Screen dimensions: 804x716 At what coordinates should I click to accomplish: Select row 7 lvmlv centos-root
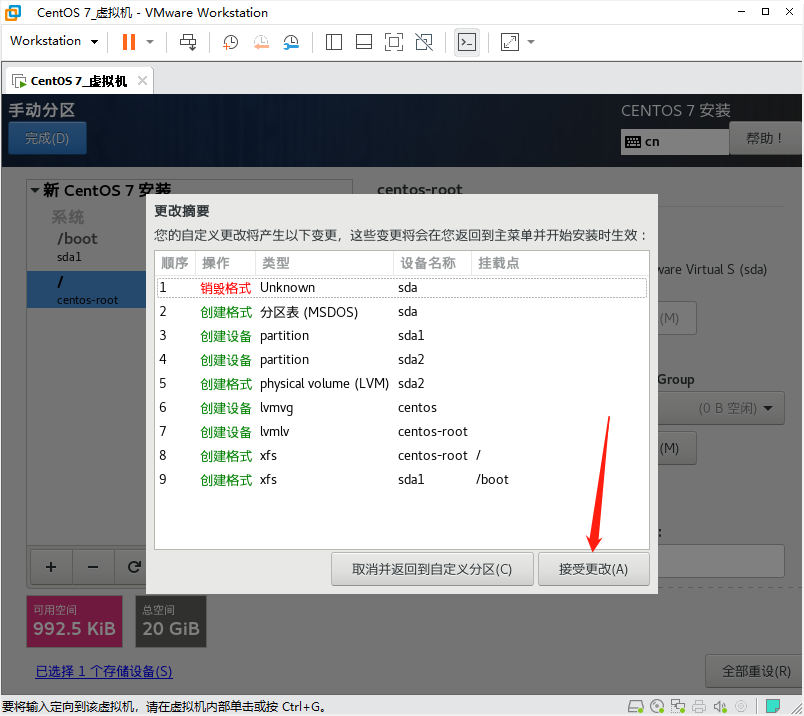click(401, 432)
